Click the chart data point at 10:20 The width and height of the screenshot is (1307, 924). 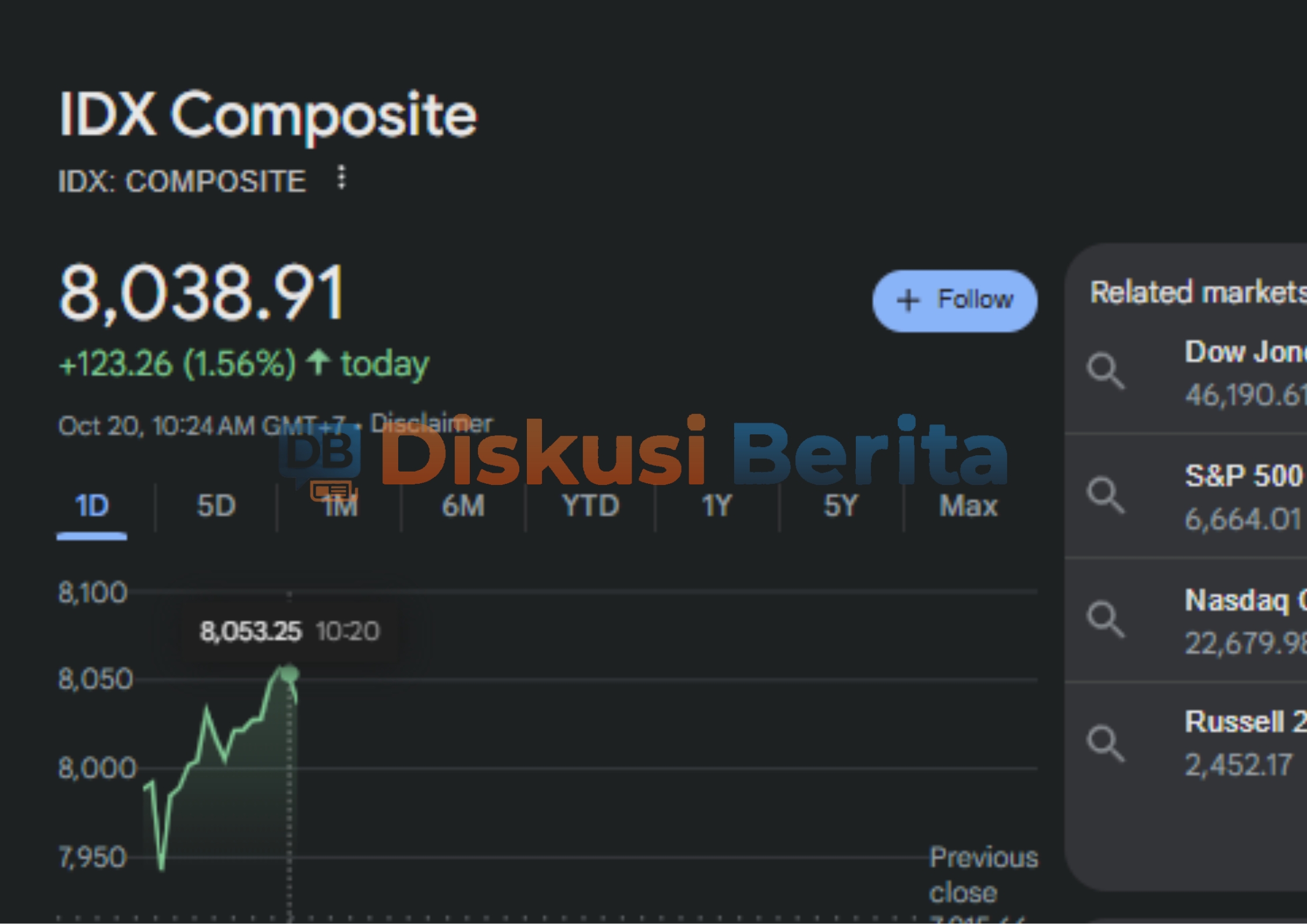tap(289, 674)
